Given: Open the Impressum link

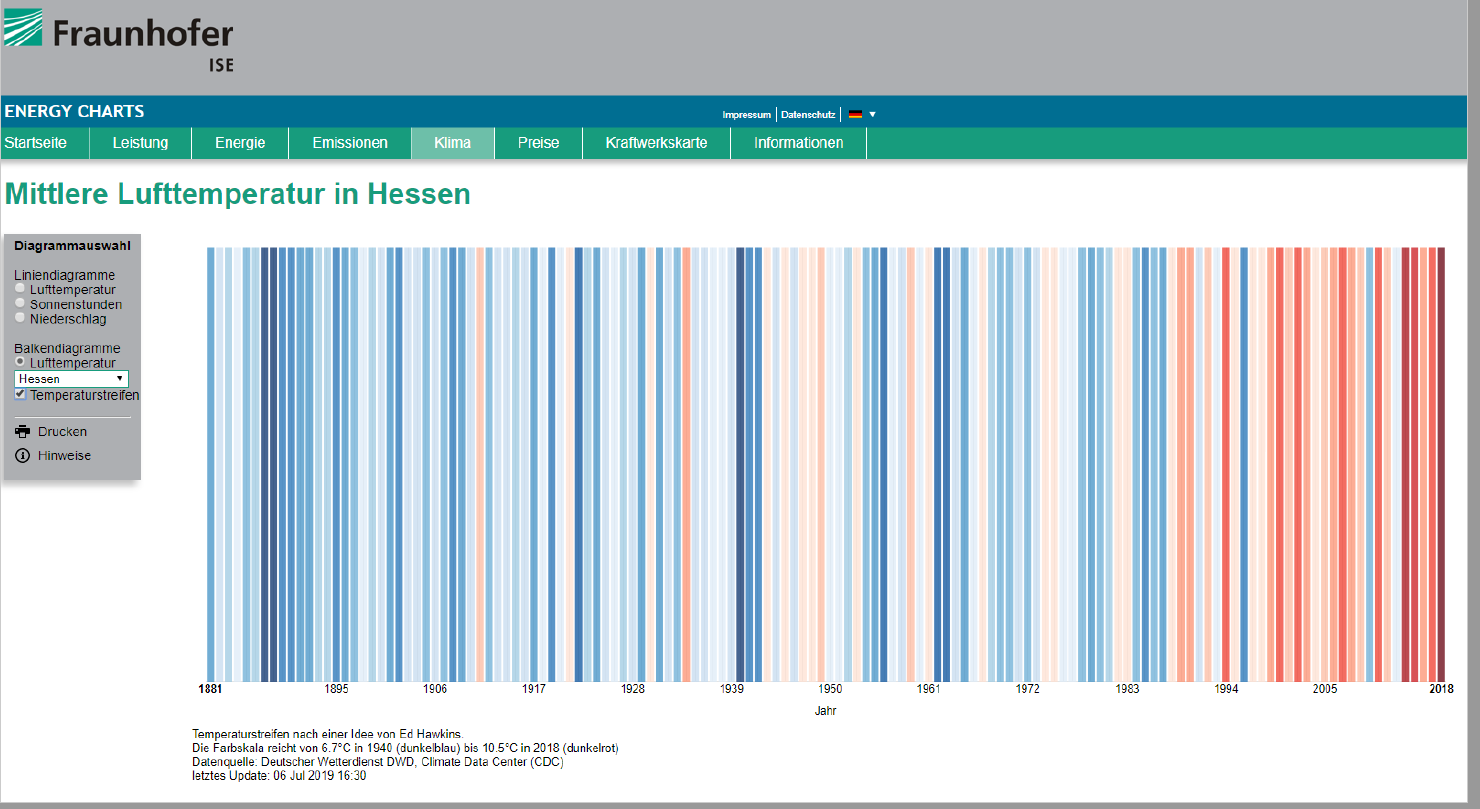Looking at the screenshot, I should click(x=746, y=115).
